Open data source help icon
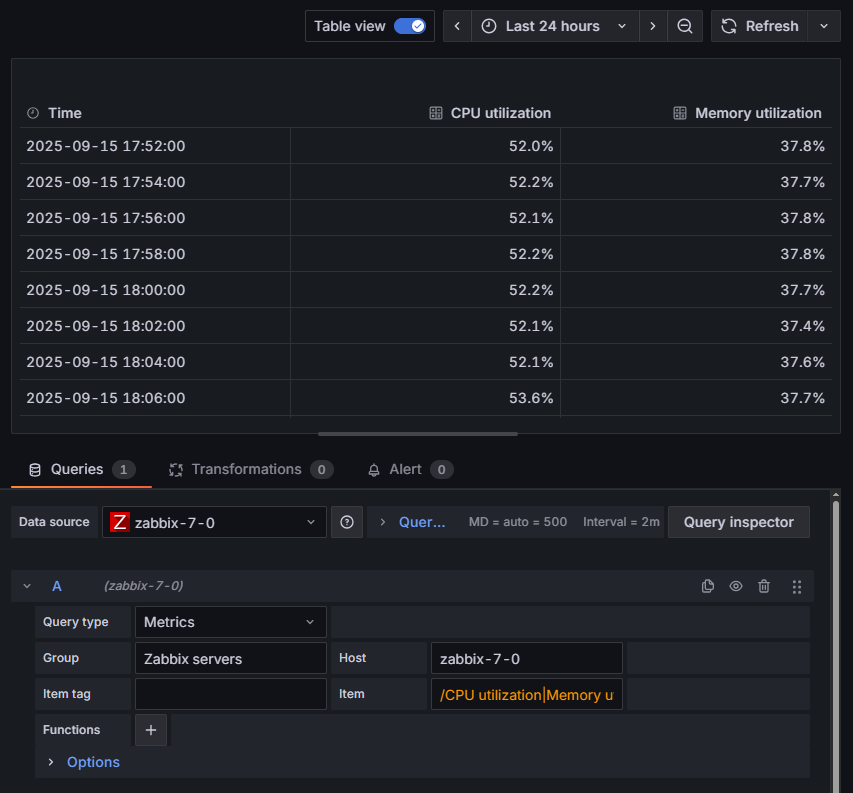Viewport: 853px width, 793px height. pyautogui.click(x=346, y=522)
